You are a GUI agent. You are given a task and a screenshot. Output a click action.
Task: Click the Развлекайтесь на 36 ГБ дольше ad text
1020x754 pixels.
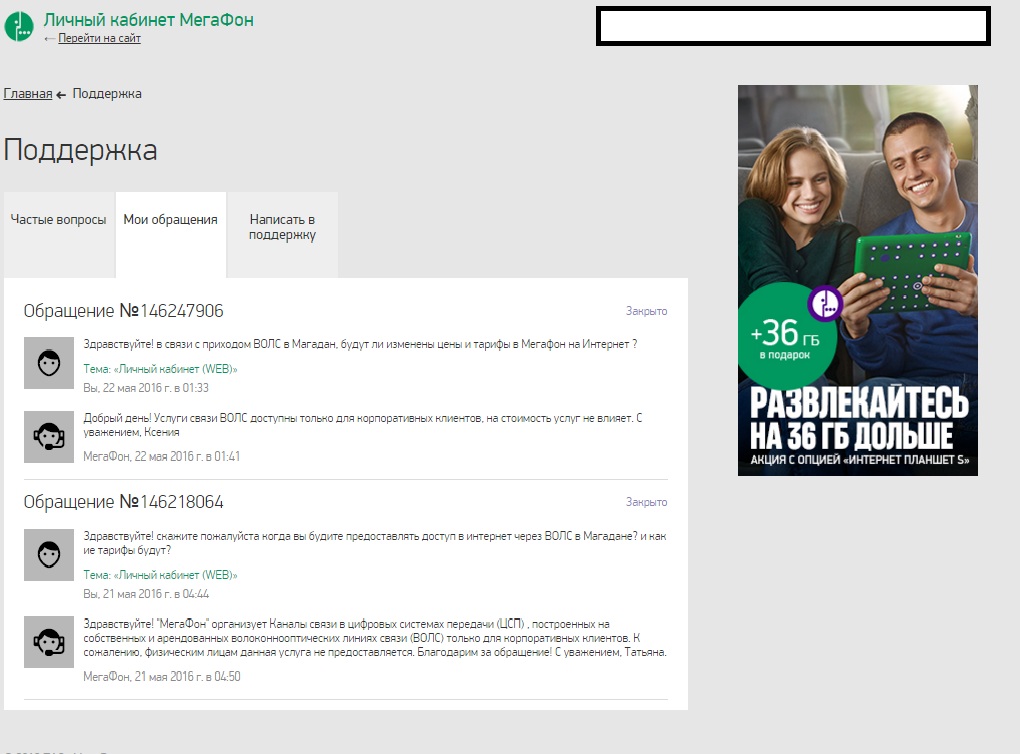[x=858, y=419]
